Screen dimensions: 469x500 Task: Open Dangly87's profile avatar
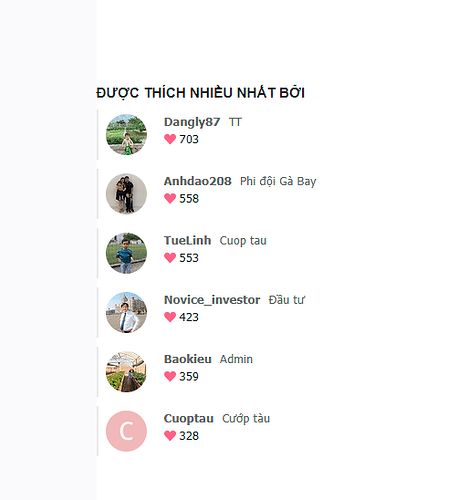coord(126,134)
